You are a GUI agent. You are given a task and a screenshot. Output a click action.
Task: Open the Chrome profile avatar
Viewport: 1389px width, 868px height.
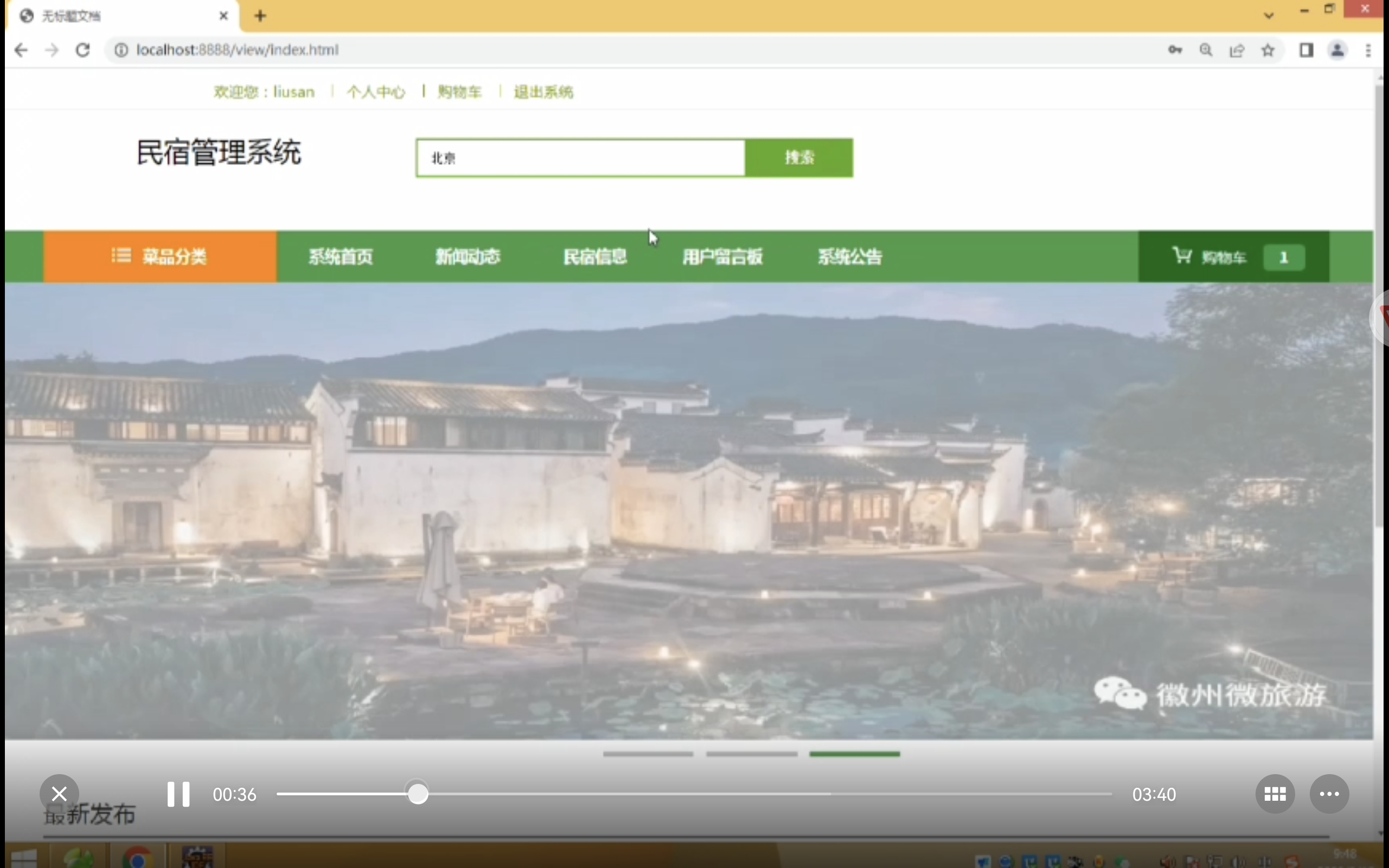[1337, 50]
